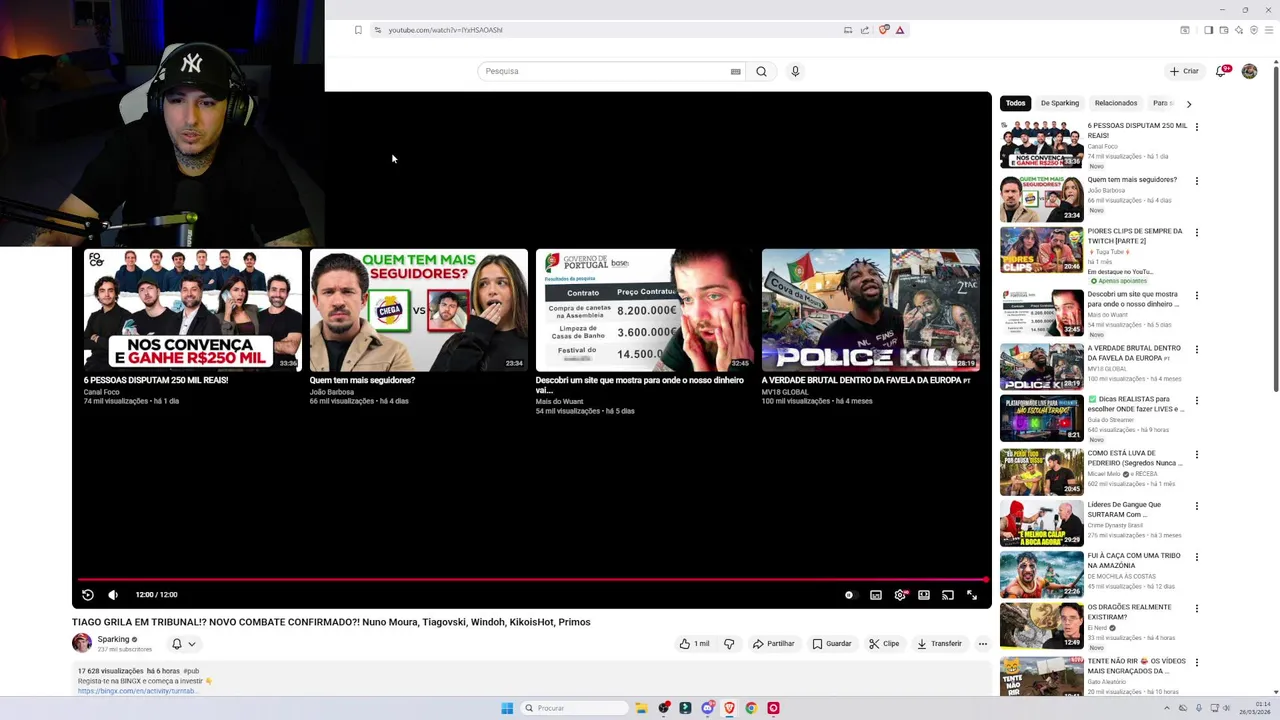The image size is (1280, 720).
Task: Open options for 'Líderes De Gangue' sidebar video
Action: coord(1197,506)
